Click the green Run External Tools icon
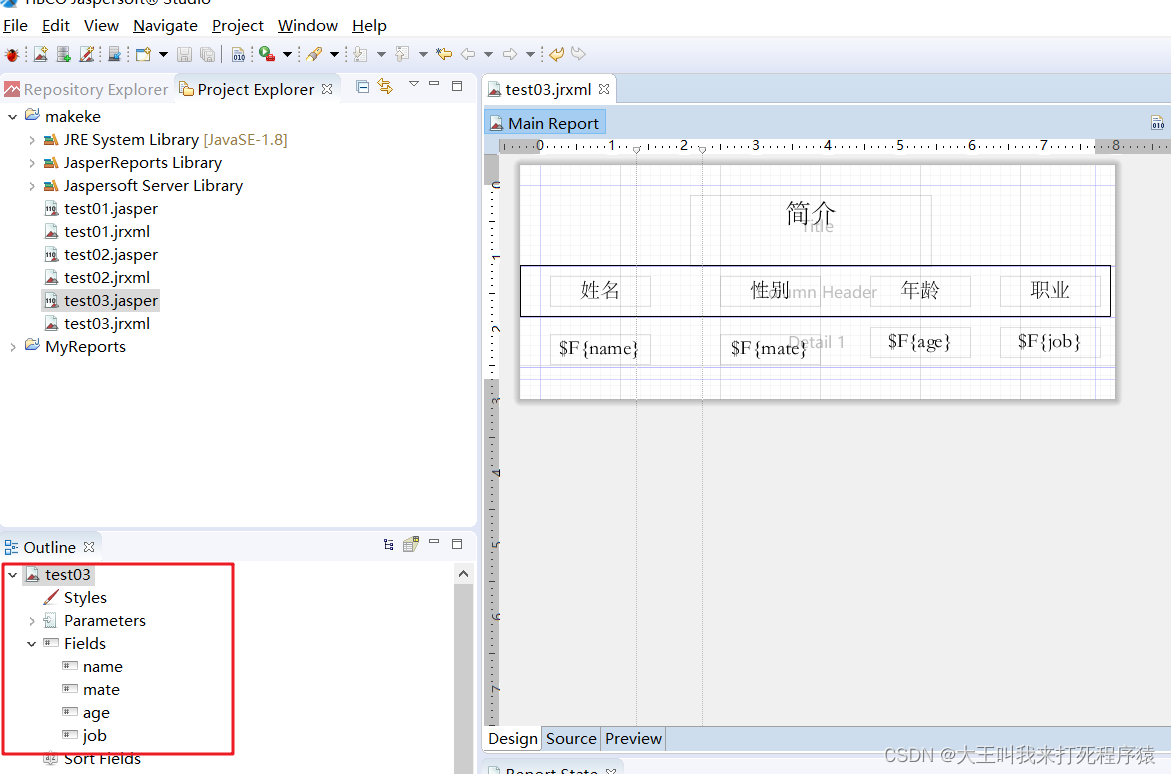The image size is (1171, 774). click(267, 54)
